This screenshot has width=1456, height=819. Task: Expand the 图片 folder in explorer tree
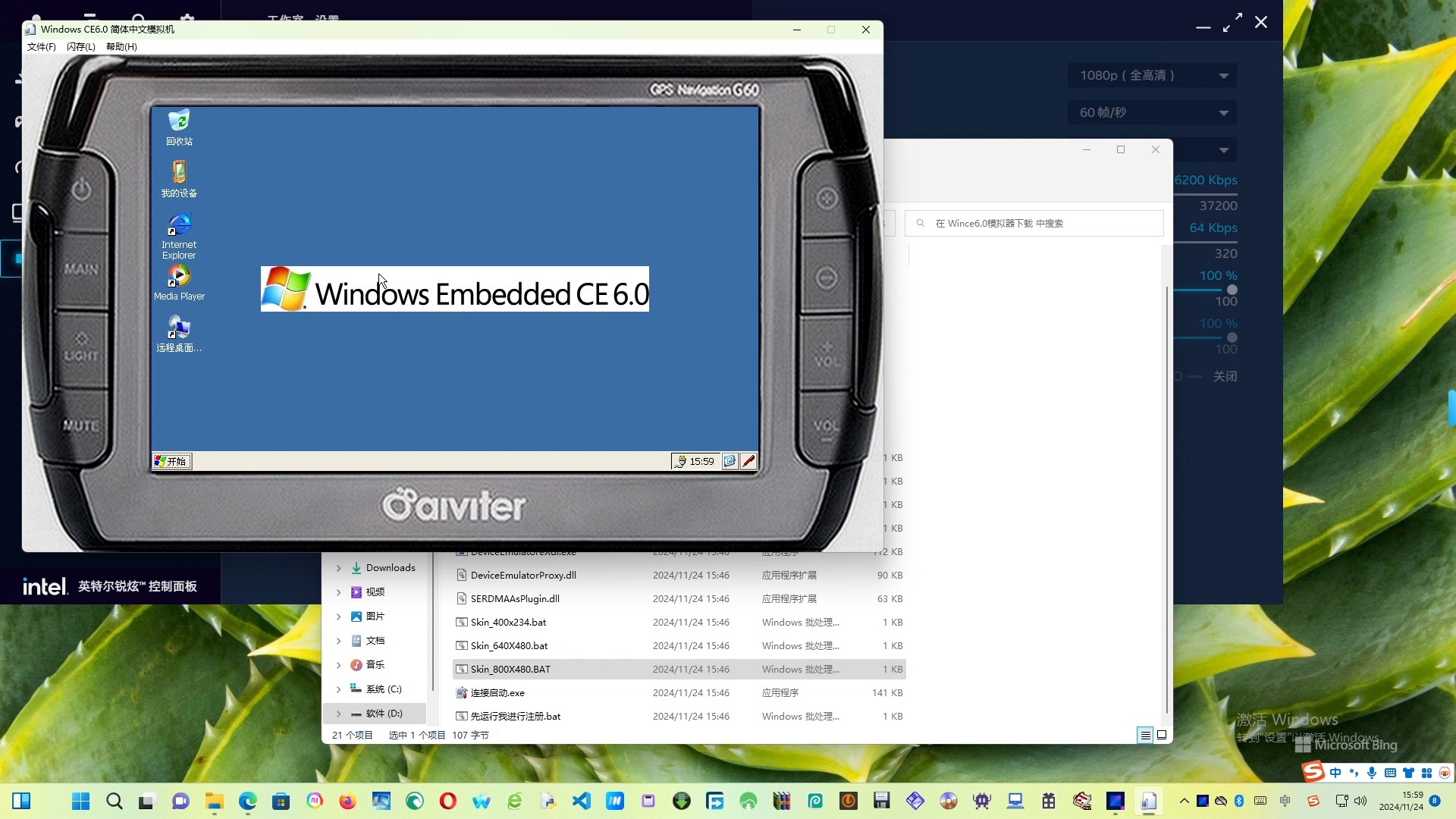(338, 617)
